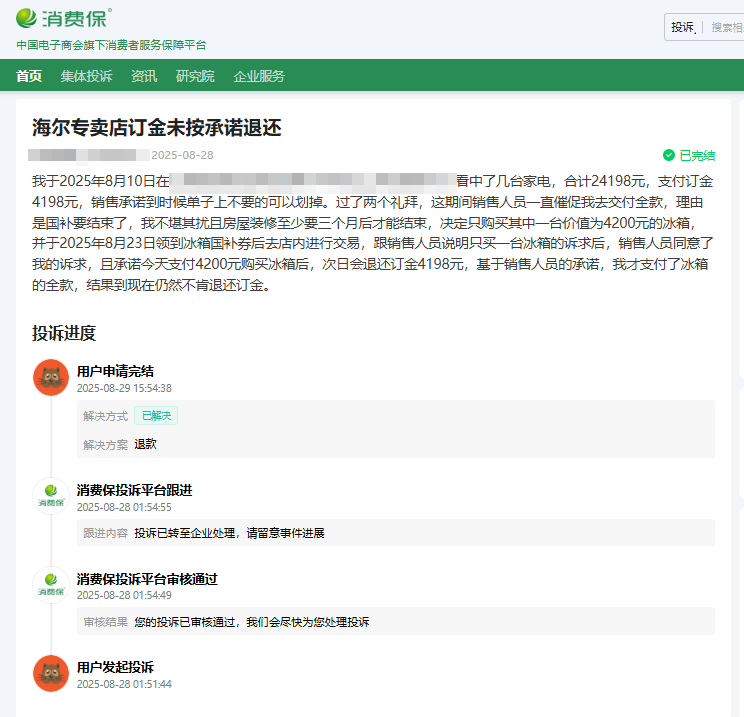Click the green 已完结 check icon
This screenshot has width=744, height=717.
click(669, 155)
